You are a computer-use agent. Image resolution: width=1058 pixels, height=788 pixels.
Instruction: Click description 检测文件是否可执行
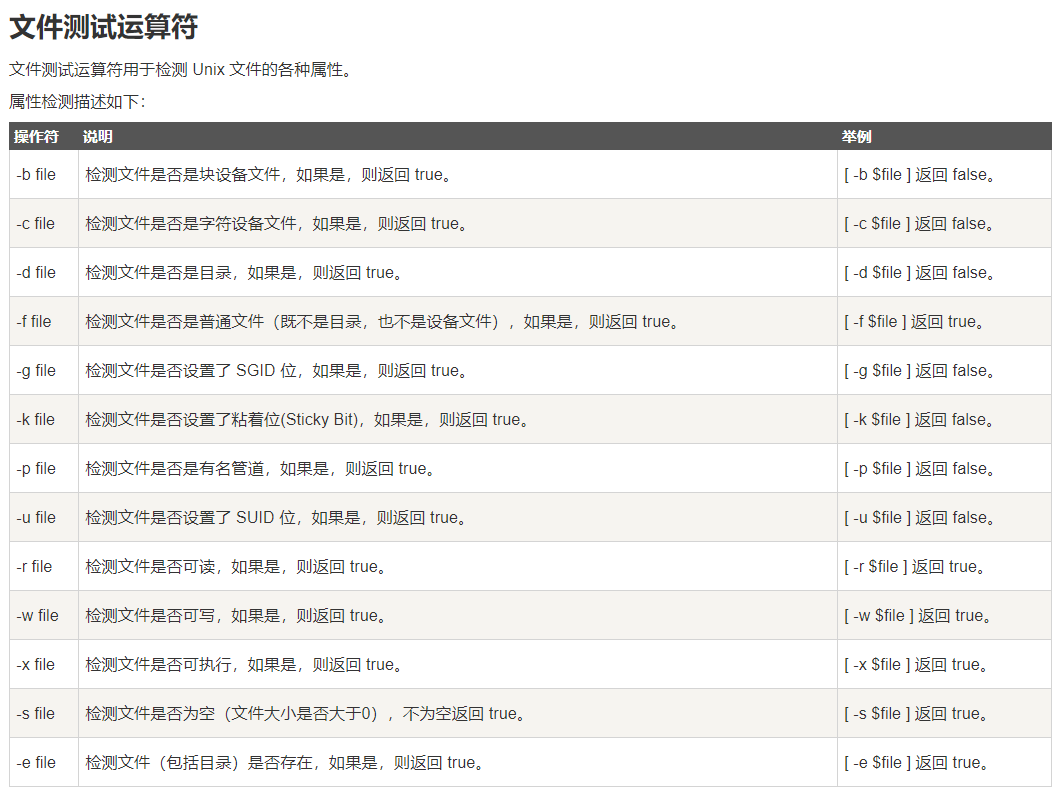(244, 665)
